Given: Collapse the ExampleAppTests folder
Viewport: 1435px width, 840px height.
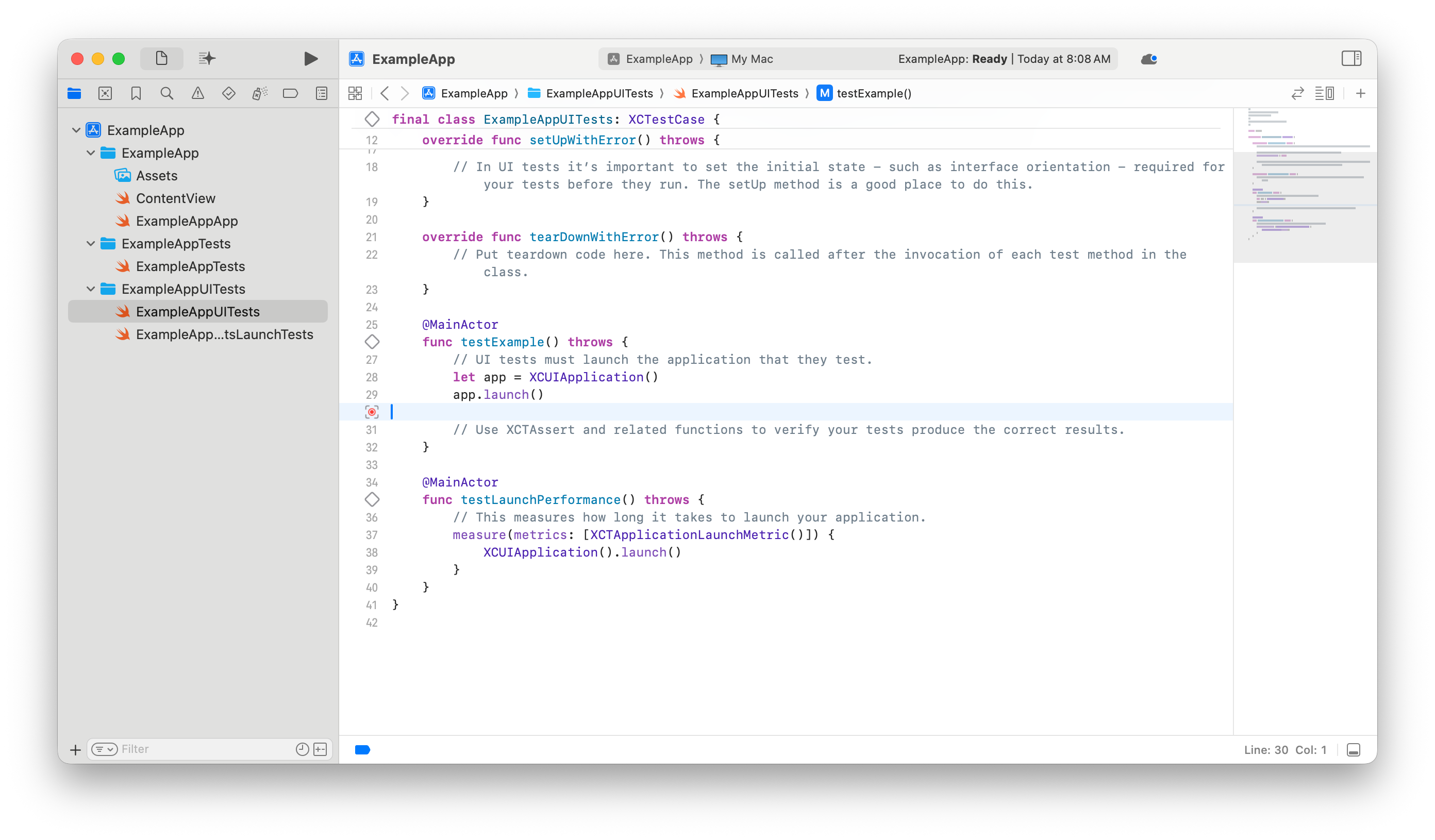Looking at the screenshot, I should 91,244.
